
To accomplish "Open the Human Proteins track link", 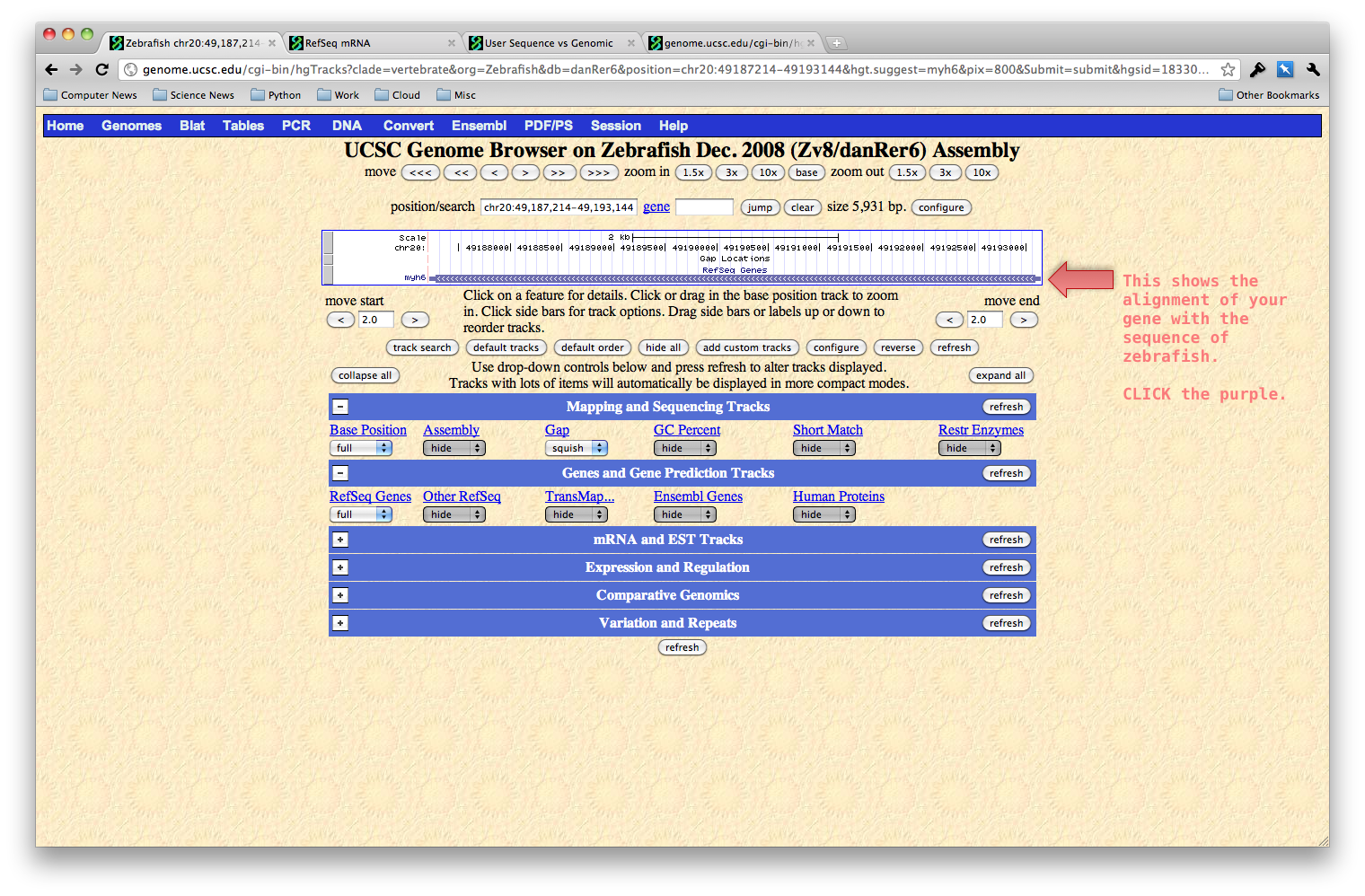I will pyautogui.click(x=839, y=496).
